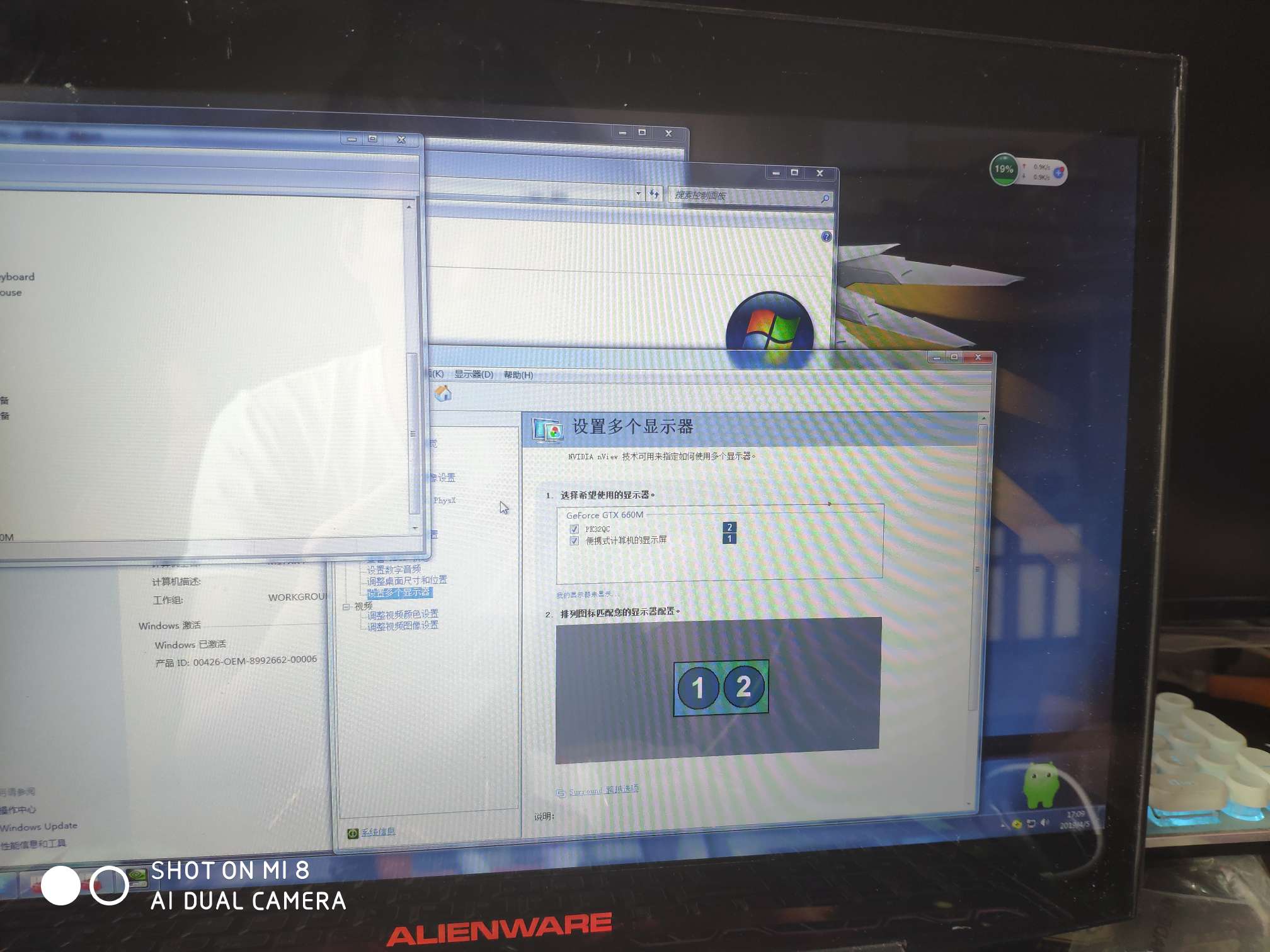Screen dimensions: 1270x952
Task: Select 调整桌面尺寸和位置 in the tree
Action: 407,580
